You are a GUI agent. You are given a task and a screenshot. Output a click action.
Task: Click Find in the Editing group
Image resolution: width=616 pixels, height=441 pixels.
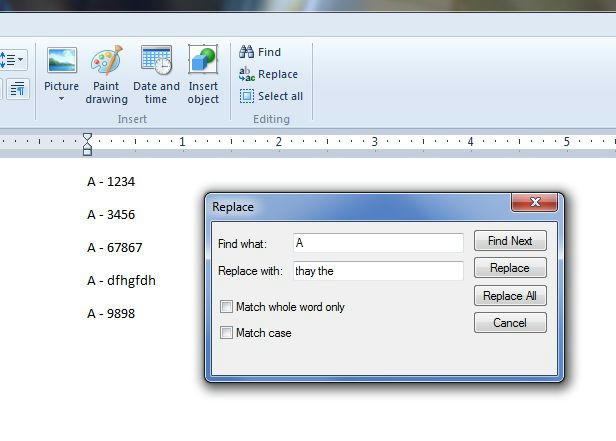(260, 52)
